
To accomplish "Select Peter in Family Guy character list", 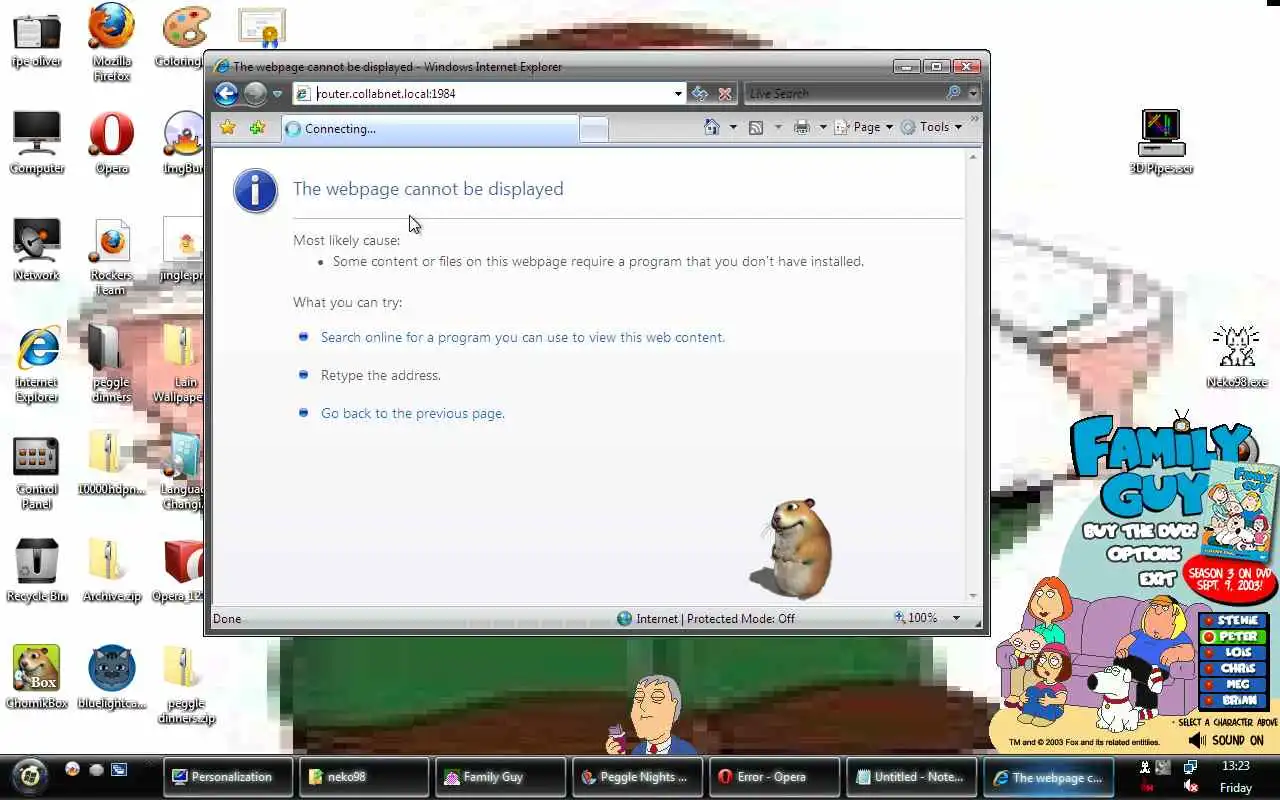I will tap(1232, 636).
